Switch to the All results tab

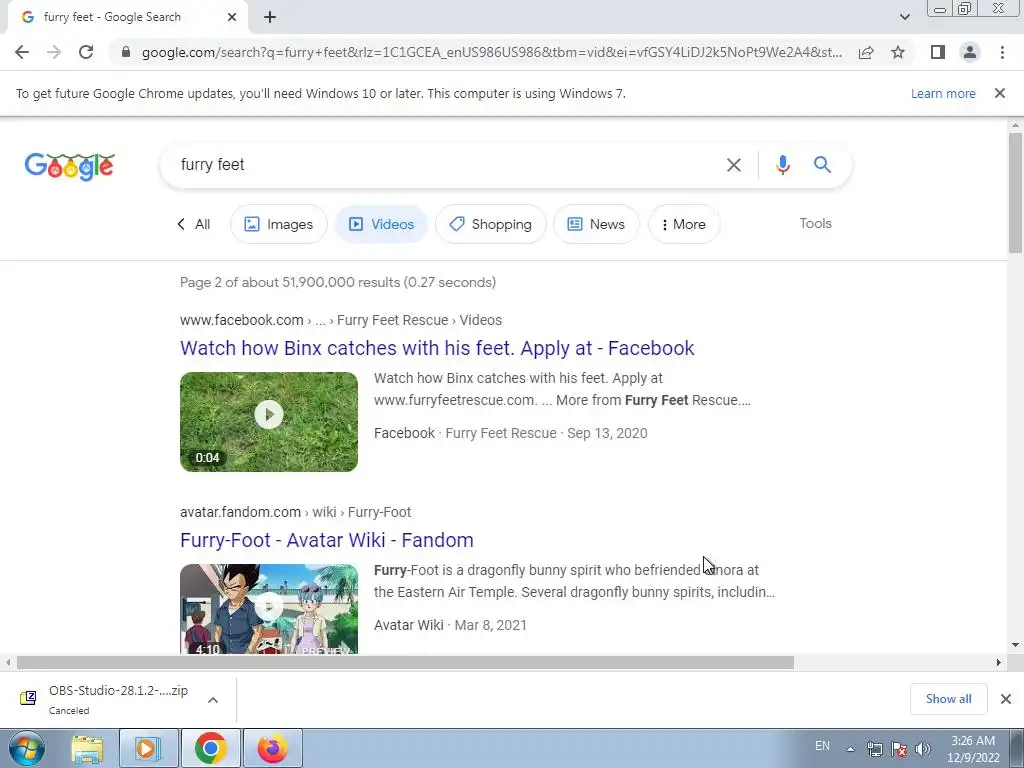pyautogui.click(x=194, y=224)
